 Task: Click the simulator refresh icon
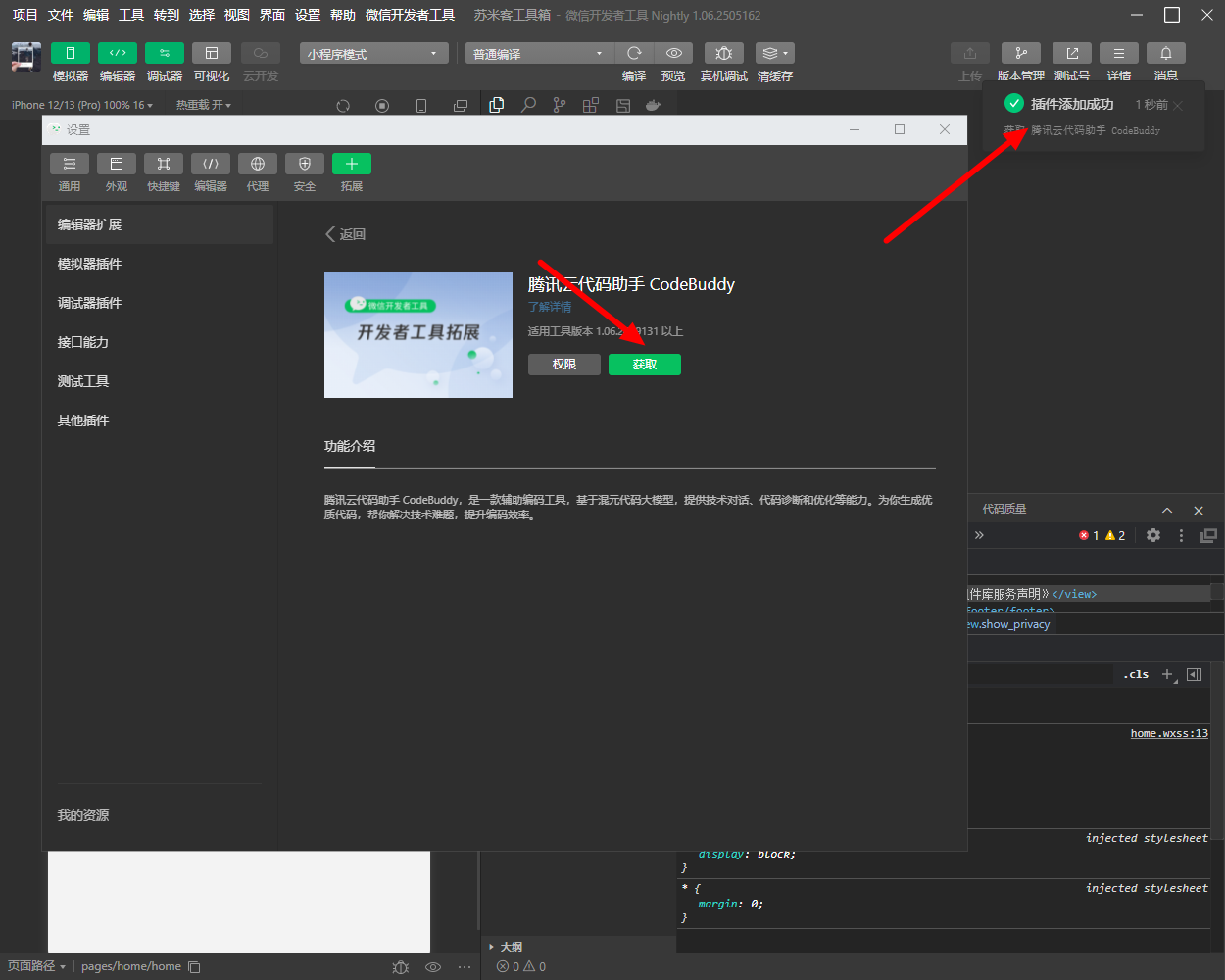point(343,106)
